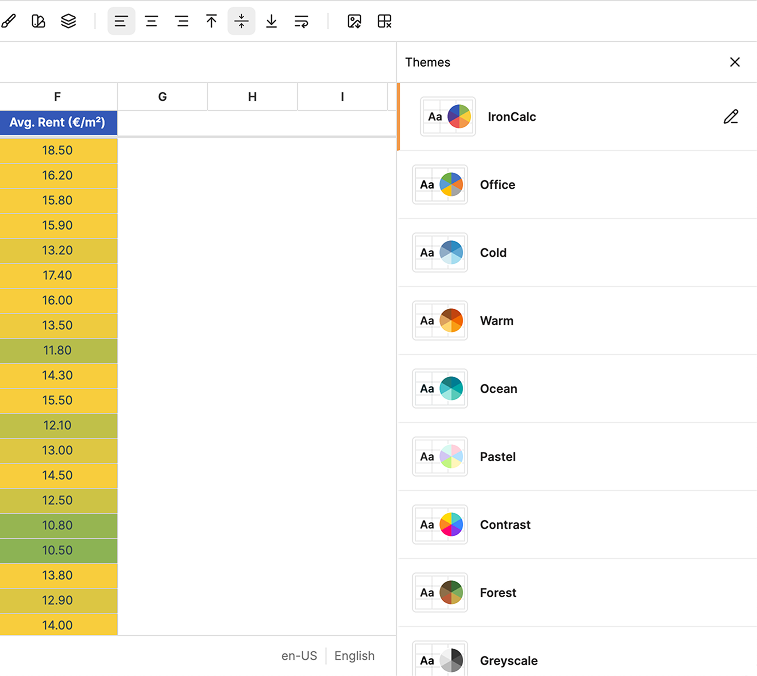Click the stacked layers icon
Viewport: 757px width, 676px height.
point(68,21)
